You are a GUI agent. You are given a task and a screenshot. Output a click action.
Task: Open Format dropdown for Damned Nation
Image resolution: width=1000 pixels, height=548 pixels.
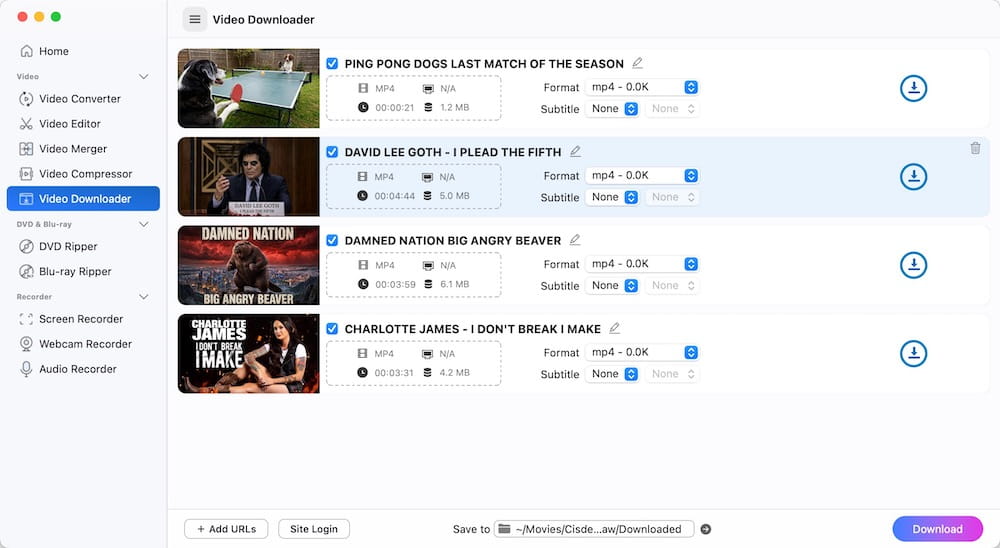click(x=642, y=263)
